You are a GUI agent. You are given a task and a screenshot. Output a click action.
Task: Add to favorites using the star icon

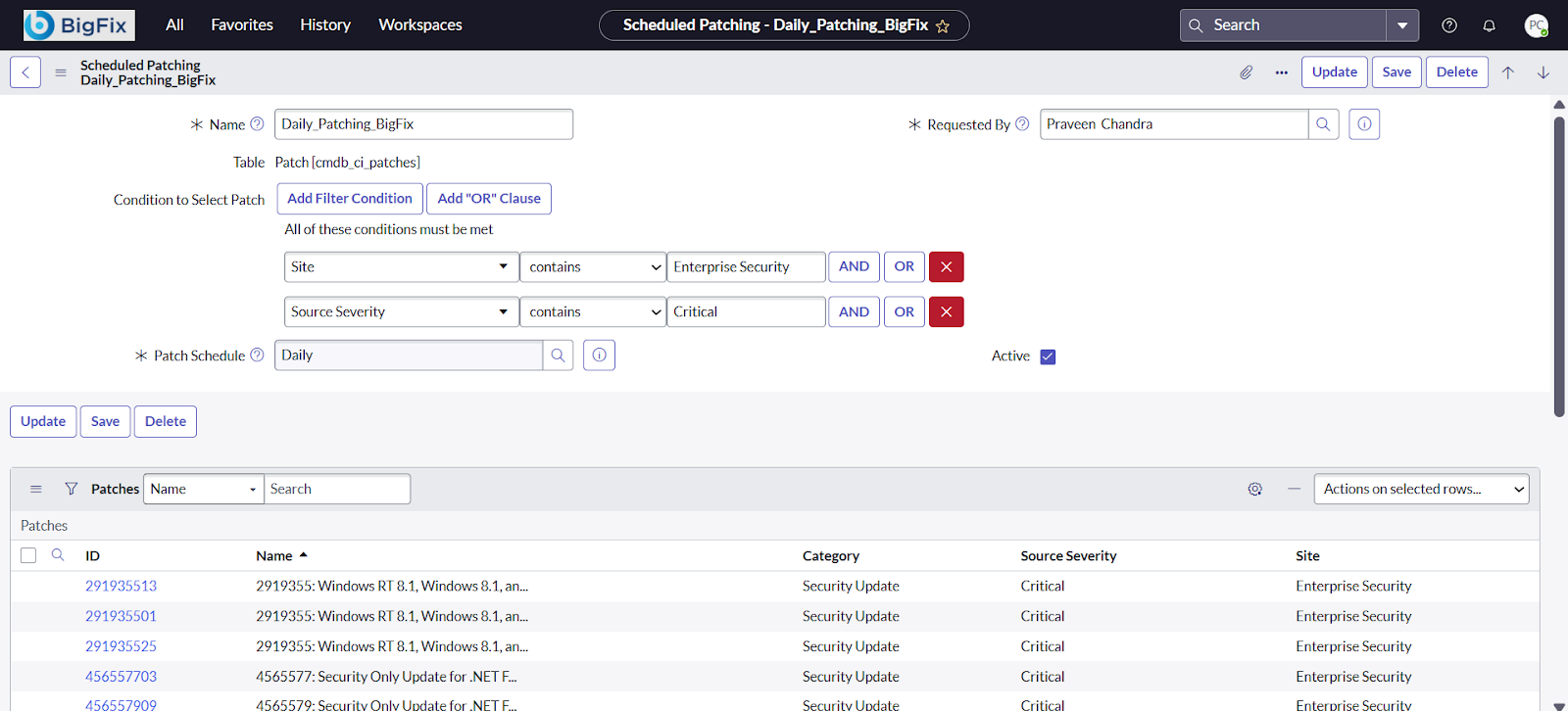click(x=943, y=26)
